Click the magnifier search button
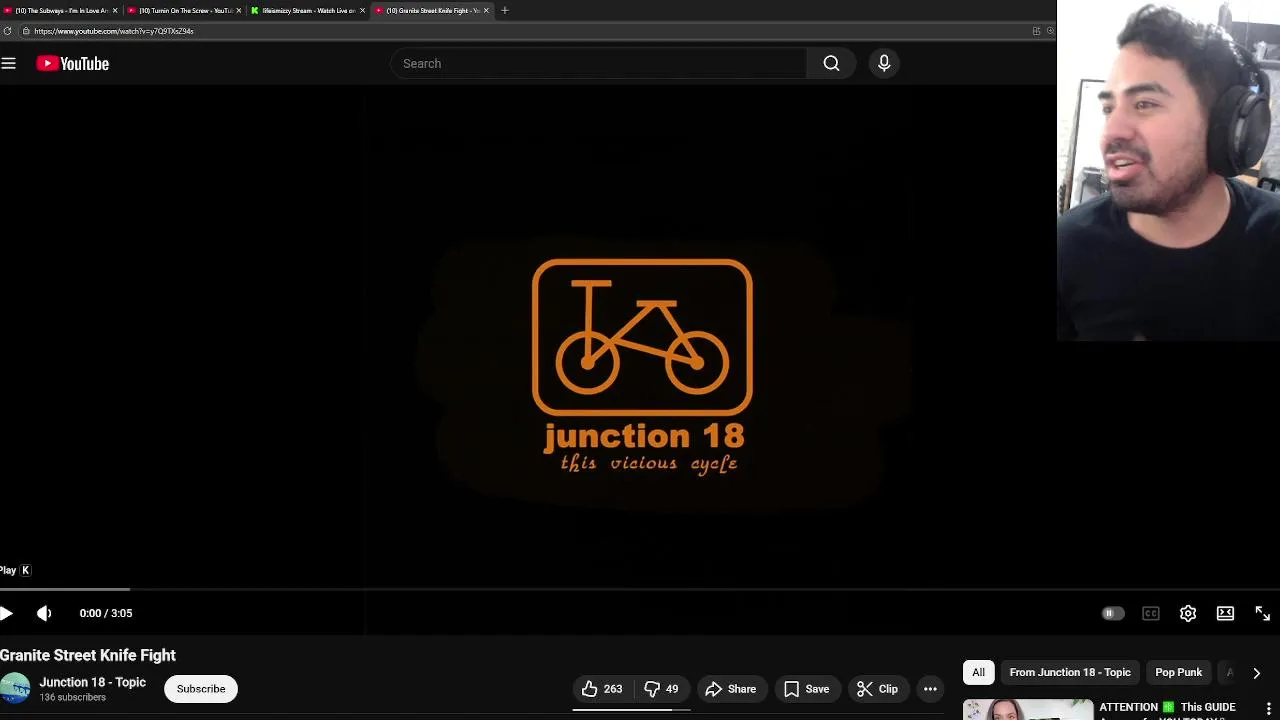This screenshot has height=720, width=1280. coord(831,63)
